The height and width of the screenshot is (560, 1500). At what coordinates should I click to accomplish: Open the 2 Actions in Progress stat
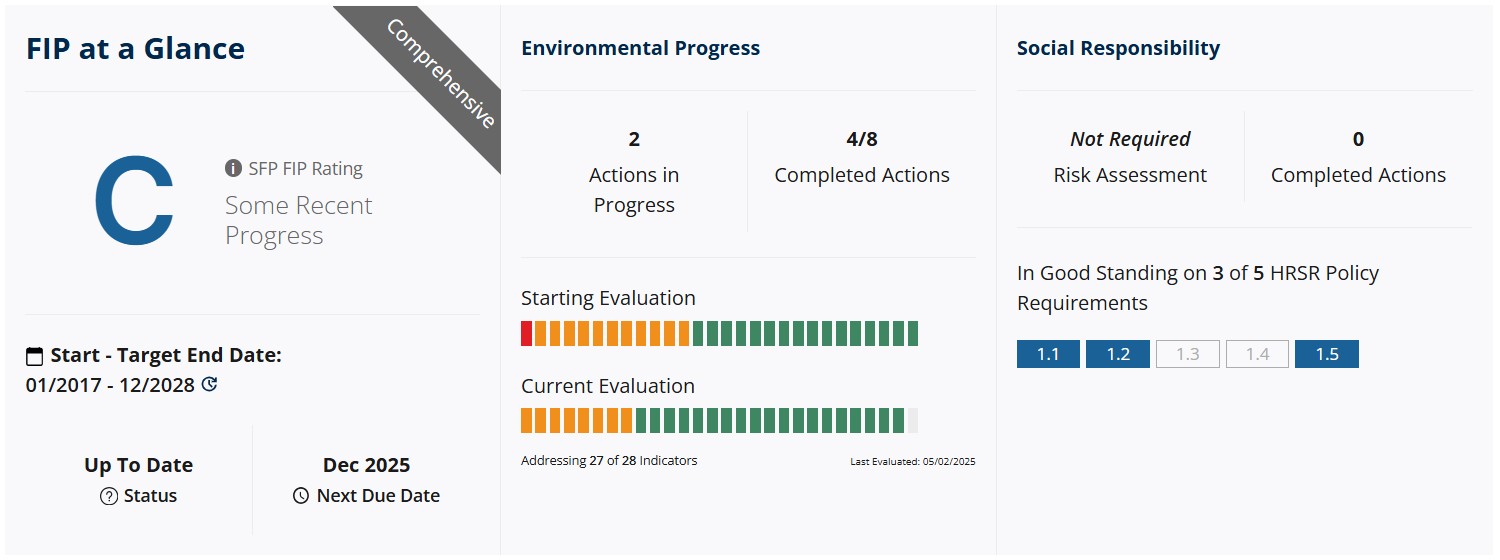(634, 173)
